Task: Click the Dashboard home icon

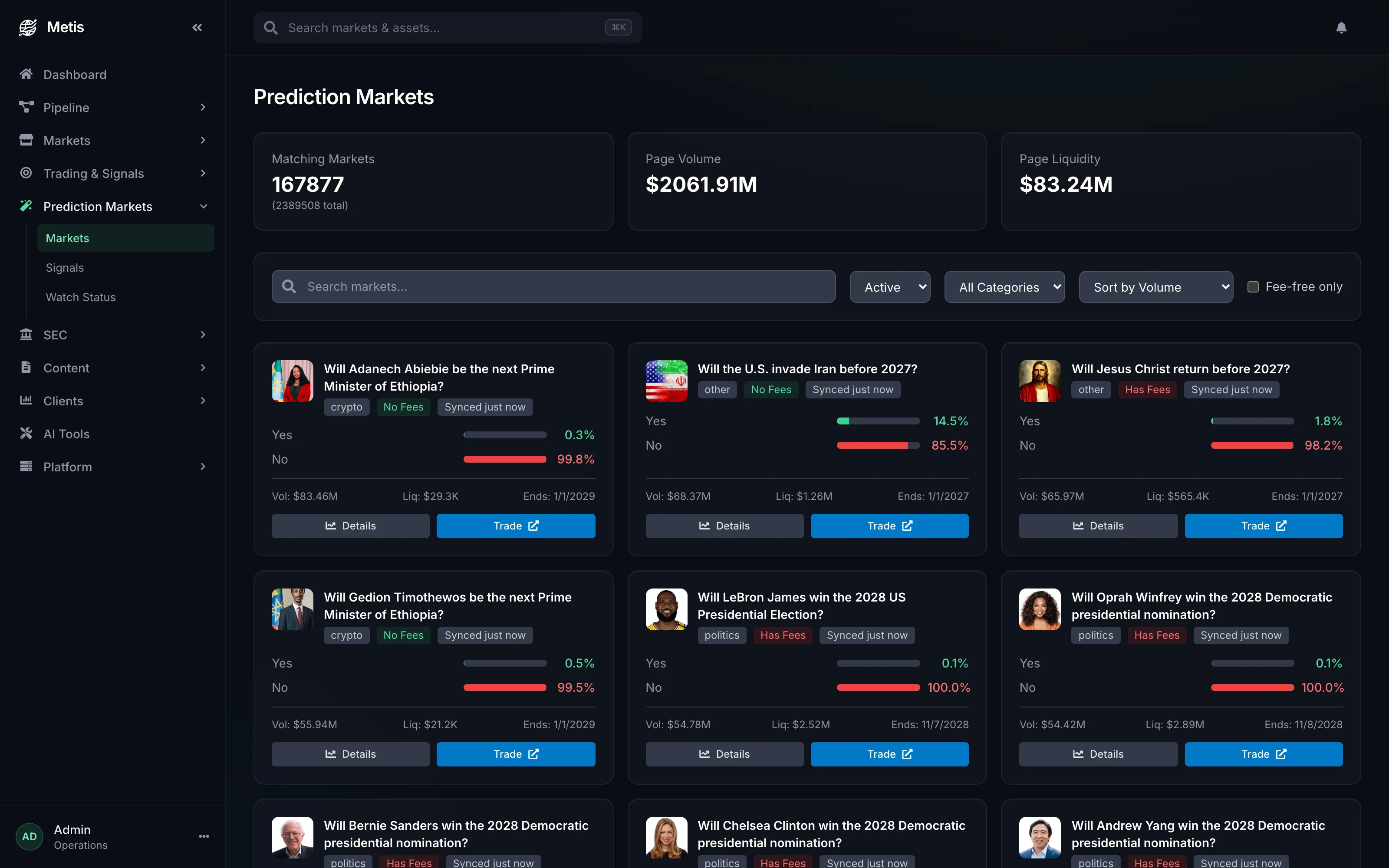Action: pyautogui.click(x=26, y=74)
